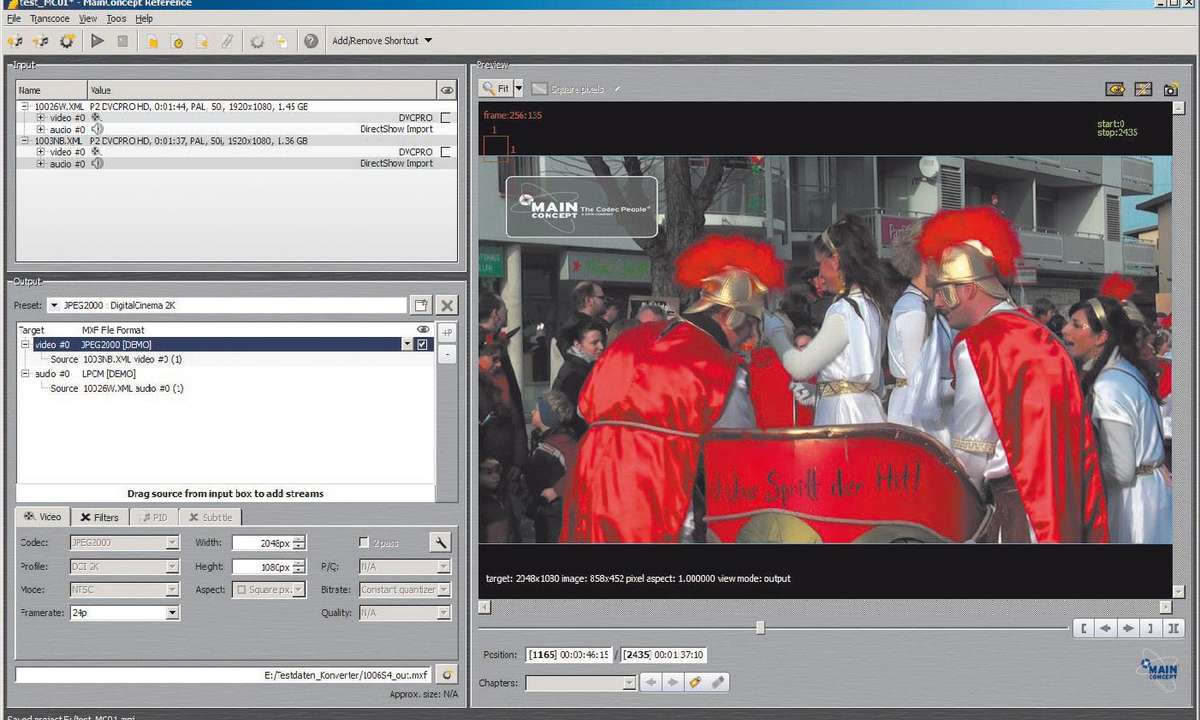Toggle the checkbox for 10026W.XML video #0

point(446,118)
